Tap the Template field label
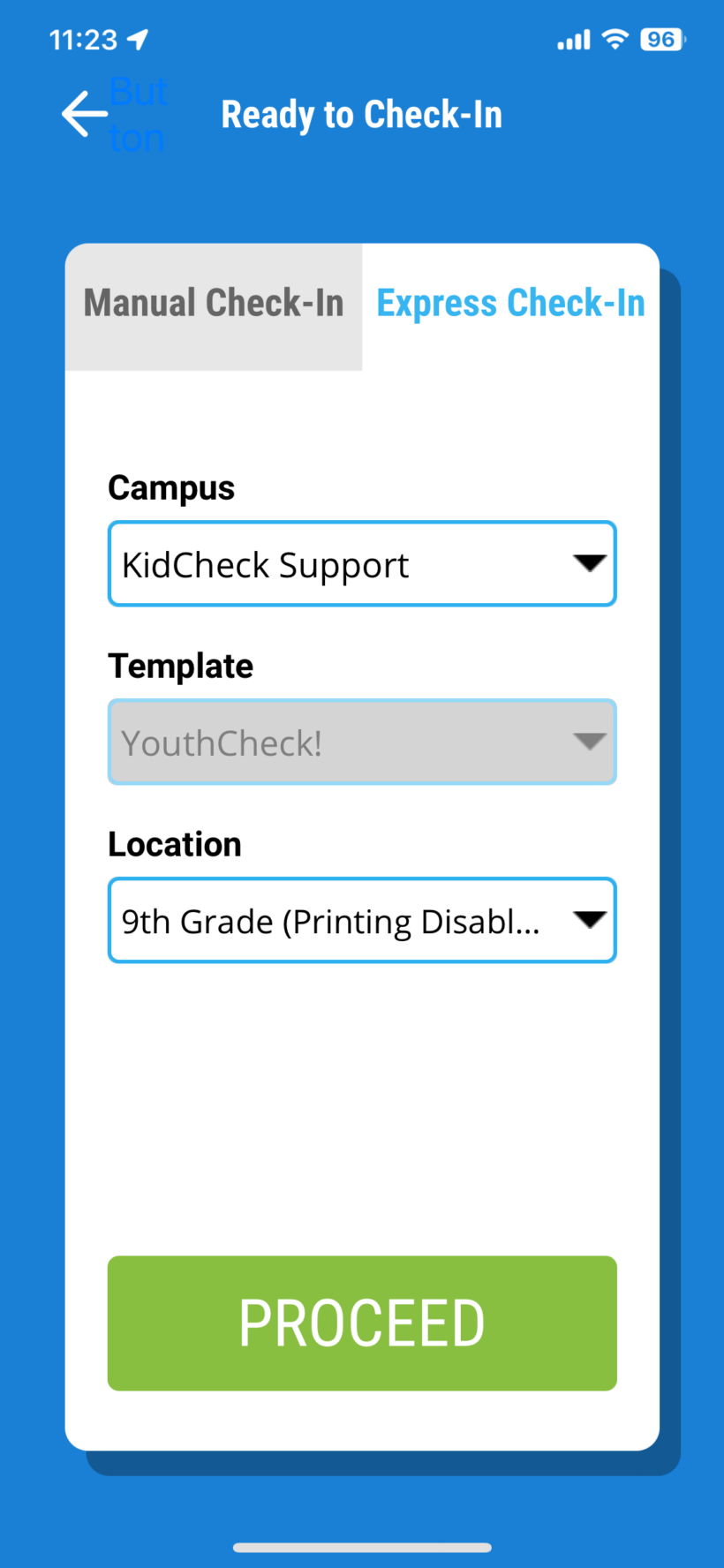 coord(180,666)
